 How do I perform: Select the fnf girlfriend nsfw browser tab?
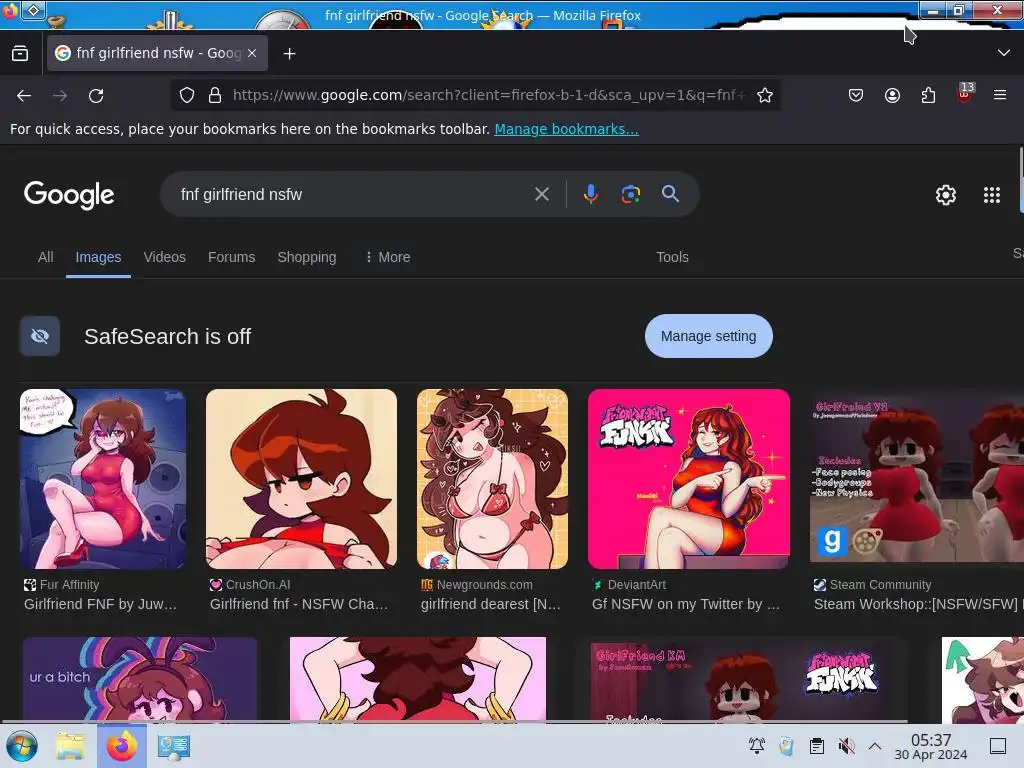point(157,54)
